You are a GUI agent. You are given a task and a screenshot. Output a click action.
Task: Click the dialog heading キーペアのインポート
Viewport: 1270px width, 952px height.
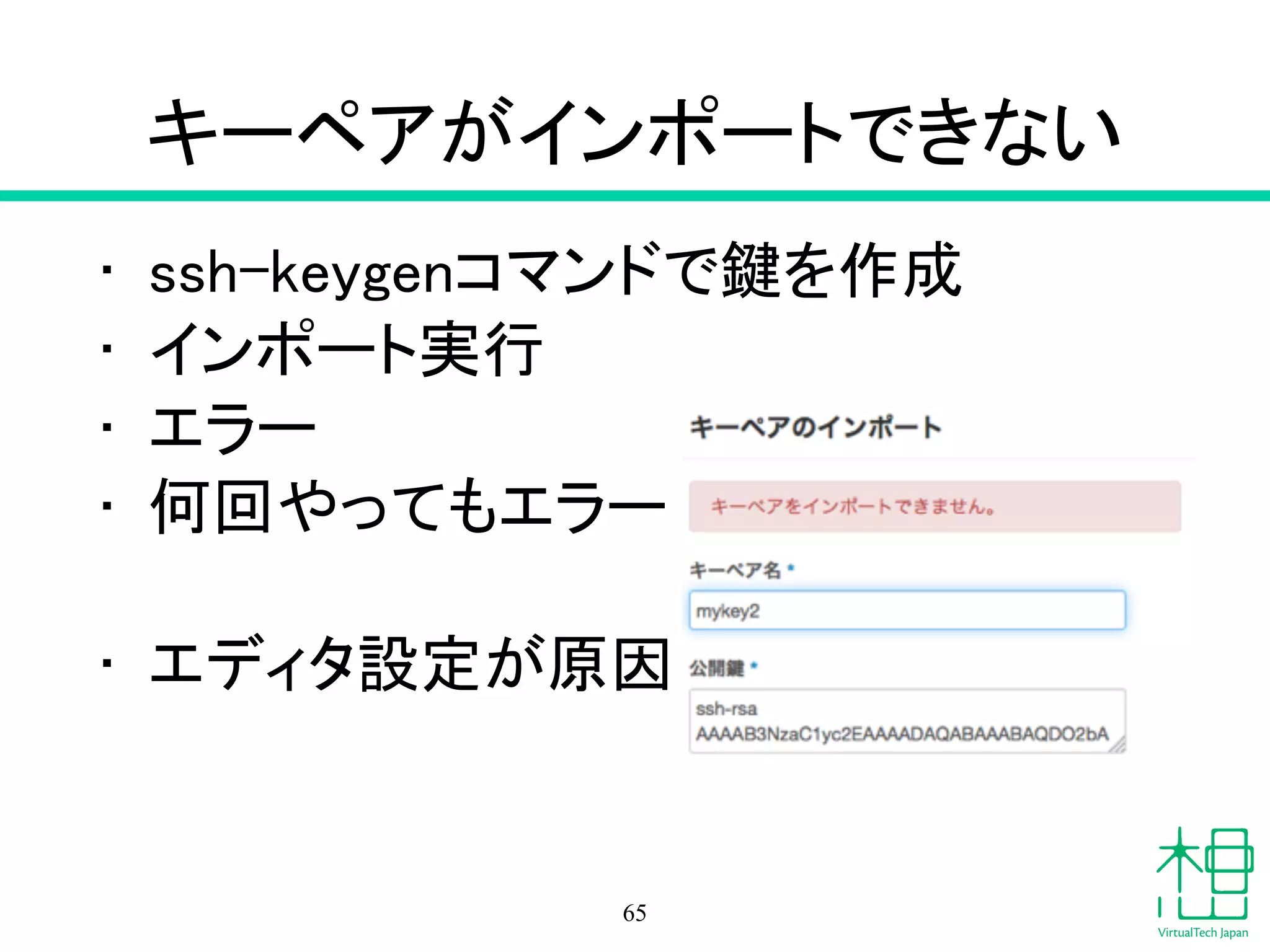coord(815,428)
